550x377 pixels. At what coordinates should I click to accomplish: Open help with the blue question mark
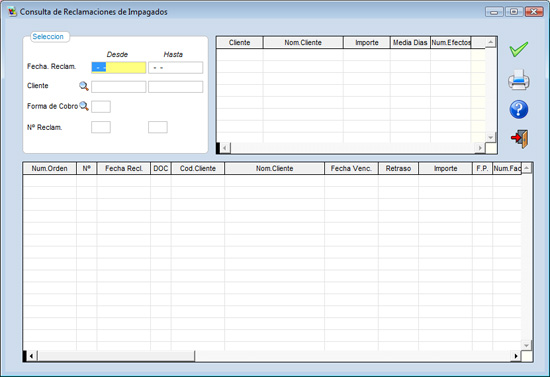click(x=519, y=109)
